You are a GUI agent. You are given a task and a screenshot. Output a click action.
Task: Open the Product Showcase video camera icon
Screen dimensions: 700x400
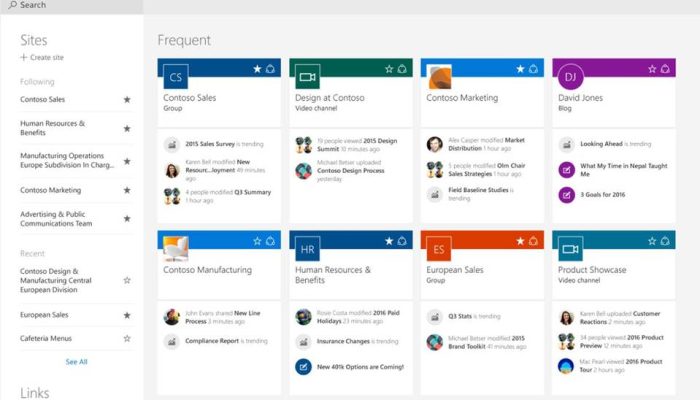pyautogui.click(x=571, y=249)
